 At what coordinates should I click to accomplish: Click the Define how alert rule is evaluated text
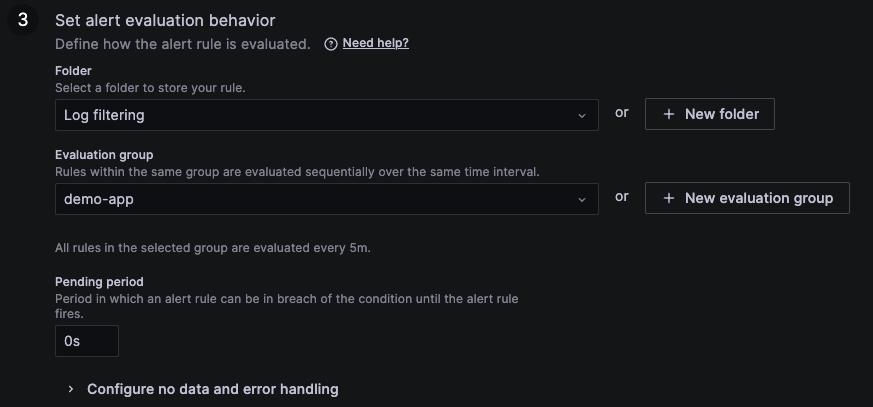[x=182, y=44]
